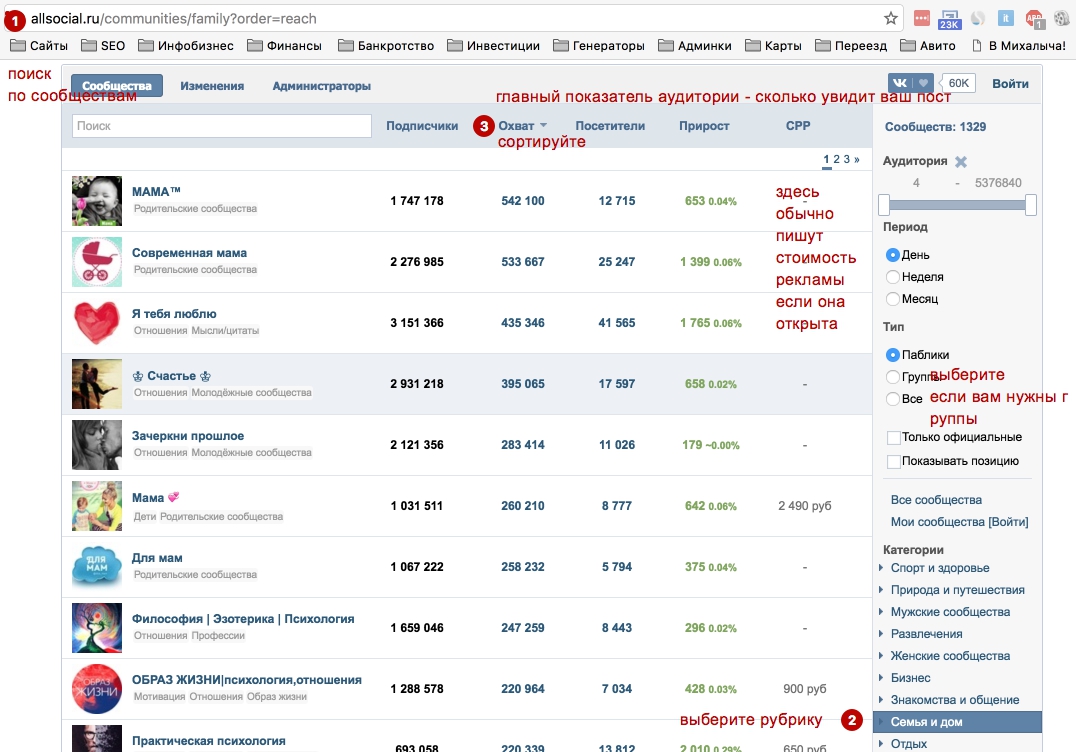Click the left handle of Аудитория slider

(884, 204)
